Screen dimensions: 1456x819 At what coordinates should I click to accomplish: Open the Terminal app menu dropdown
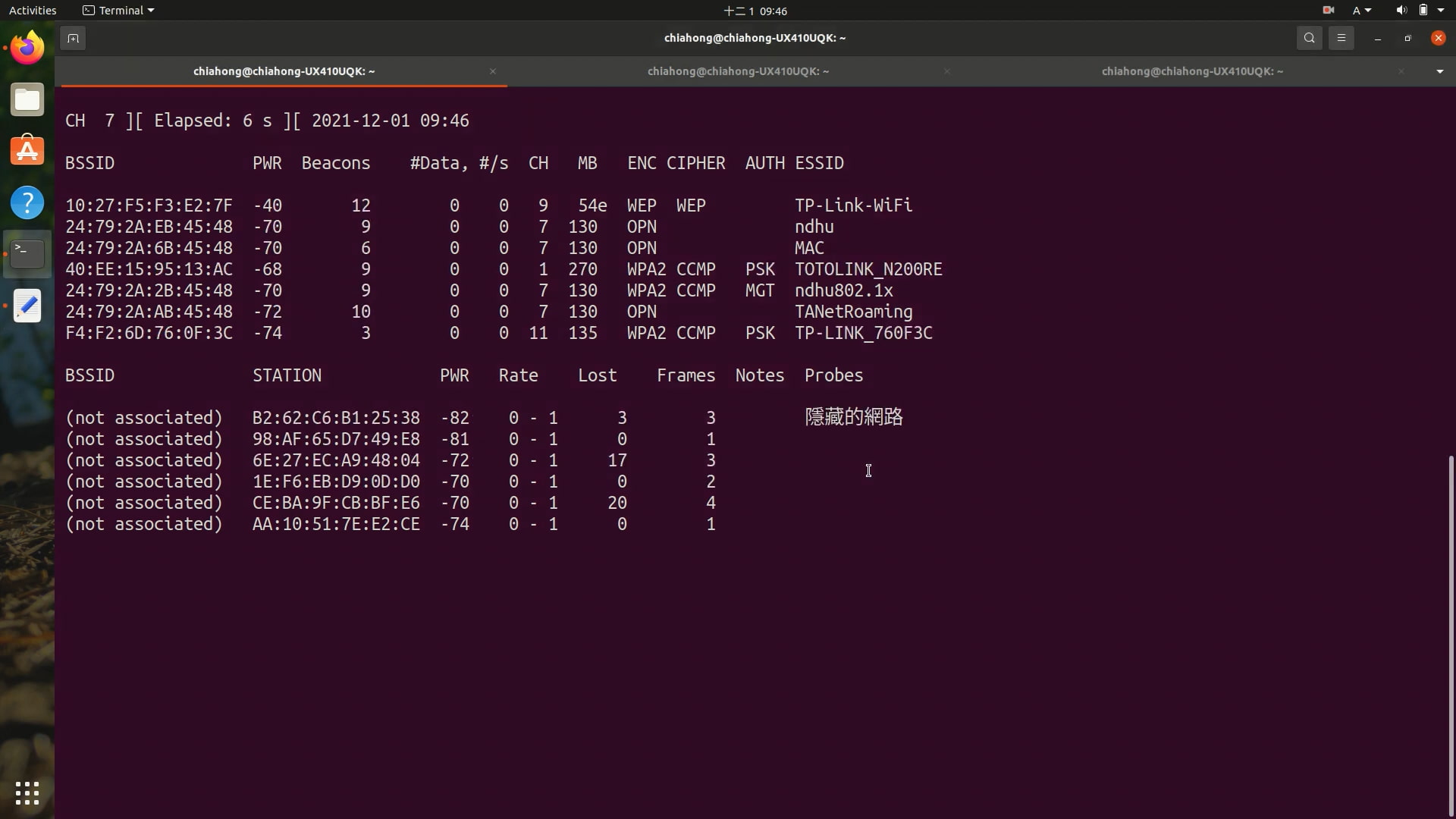(118, 11)
